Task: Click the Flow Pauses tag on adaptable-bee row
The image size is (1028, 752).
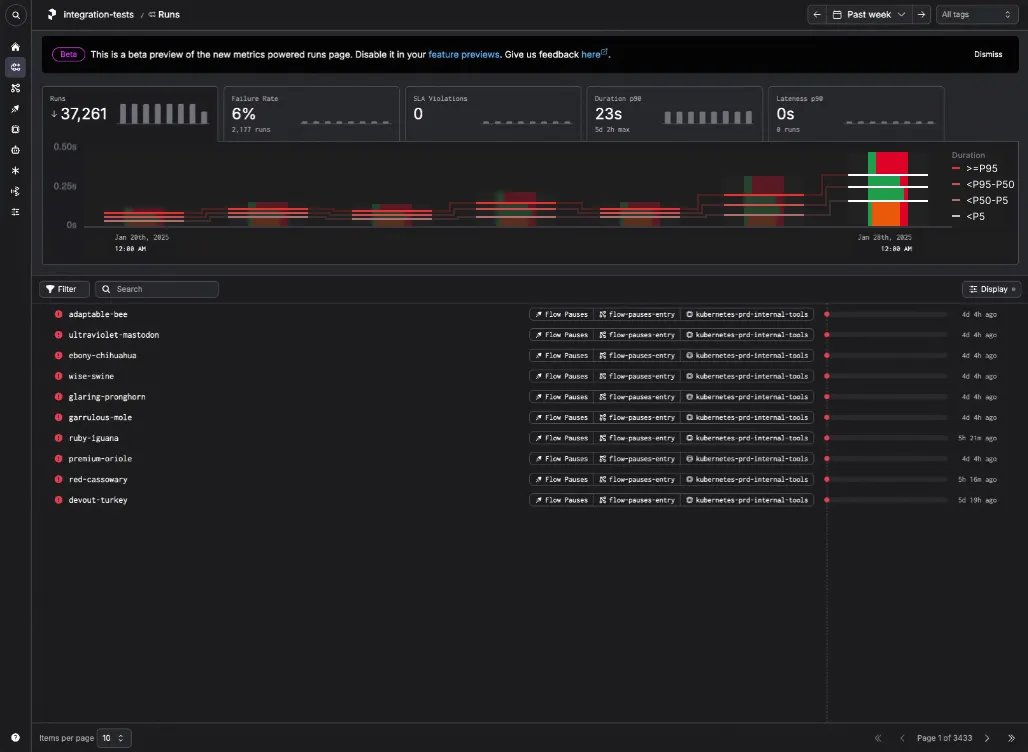Action: pyautogui.click(x=561, y=314)
